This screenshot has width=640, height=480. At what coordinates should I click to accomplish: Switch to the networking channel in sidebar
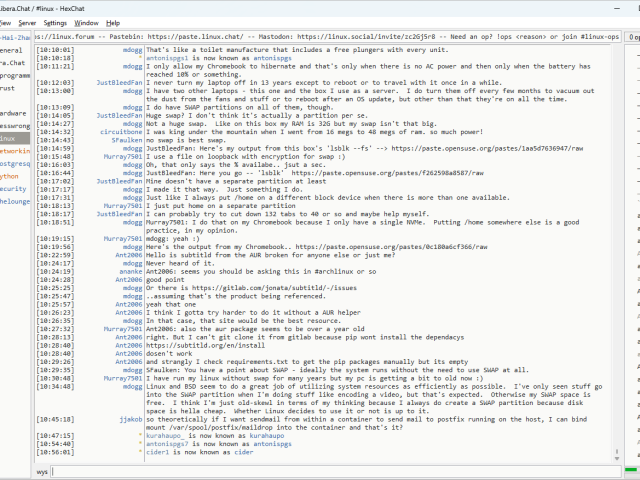14,150
